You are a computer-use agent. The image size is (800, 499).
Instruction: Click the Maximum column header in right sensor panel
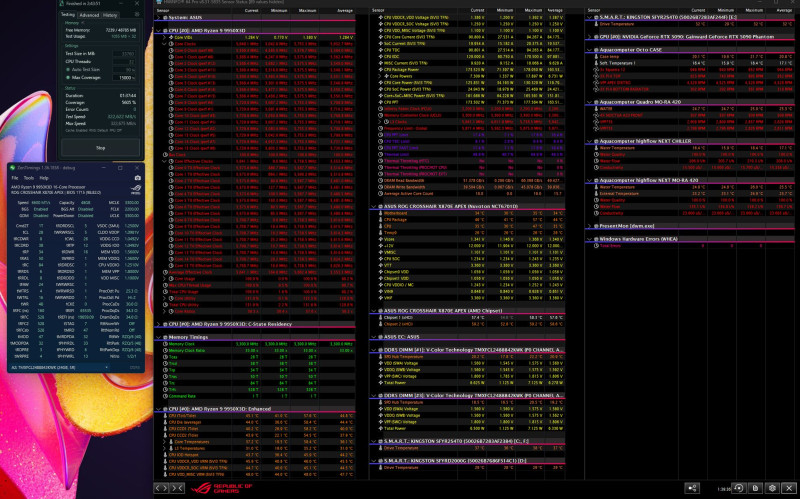coord(754,10)
